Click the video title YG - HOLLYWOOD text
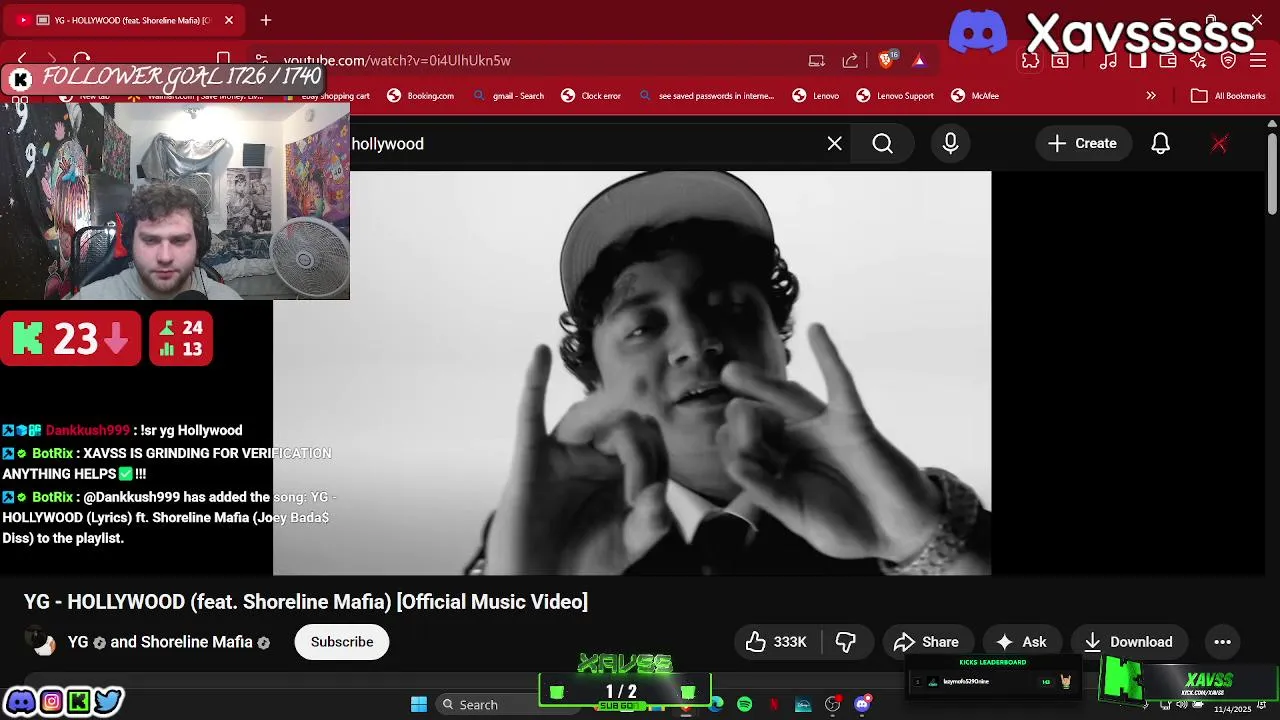 pyautogui.click(x=306, y=601)
